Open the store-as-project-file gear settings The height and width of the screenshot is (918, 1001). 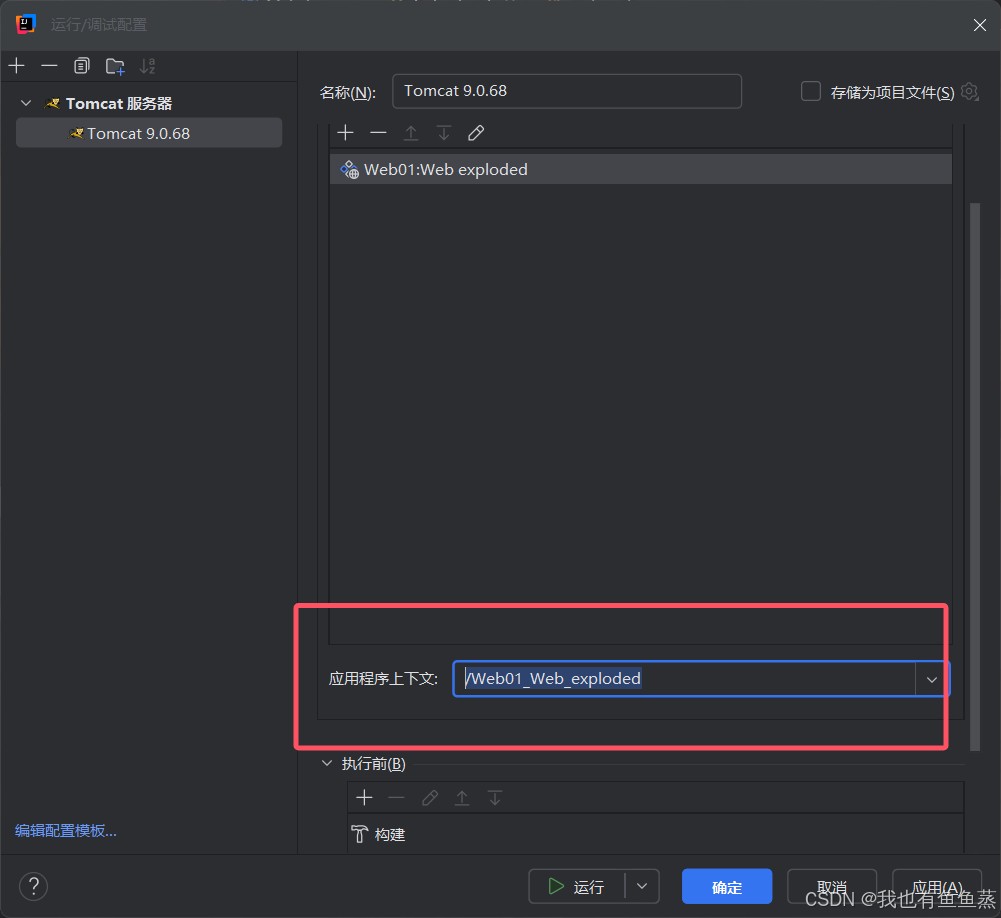[x=969, y=92]
